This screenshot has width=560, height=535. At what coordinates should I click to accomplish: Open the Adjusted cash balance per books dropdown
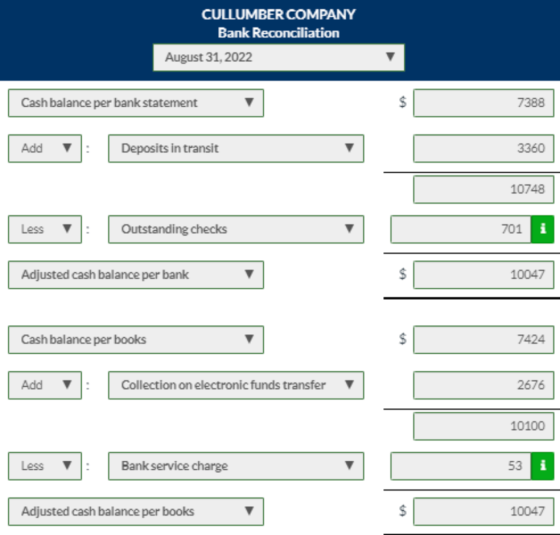(x=136, y=512)
